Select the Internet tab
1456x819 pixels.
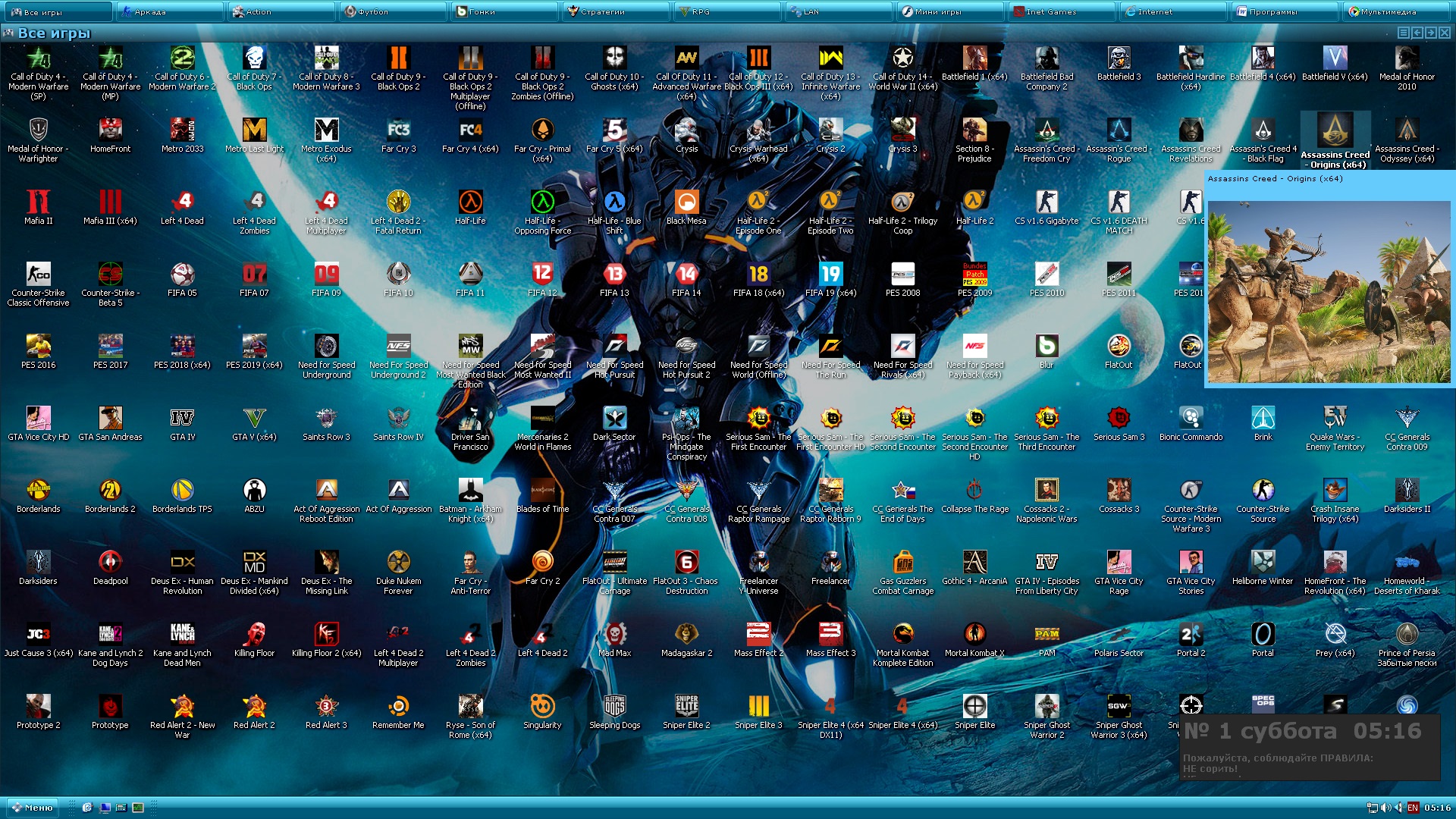click(1172, 11)
